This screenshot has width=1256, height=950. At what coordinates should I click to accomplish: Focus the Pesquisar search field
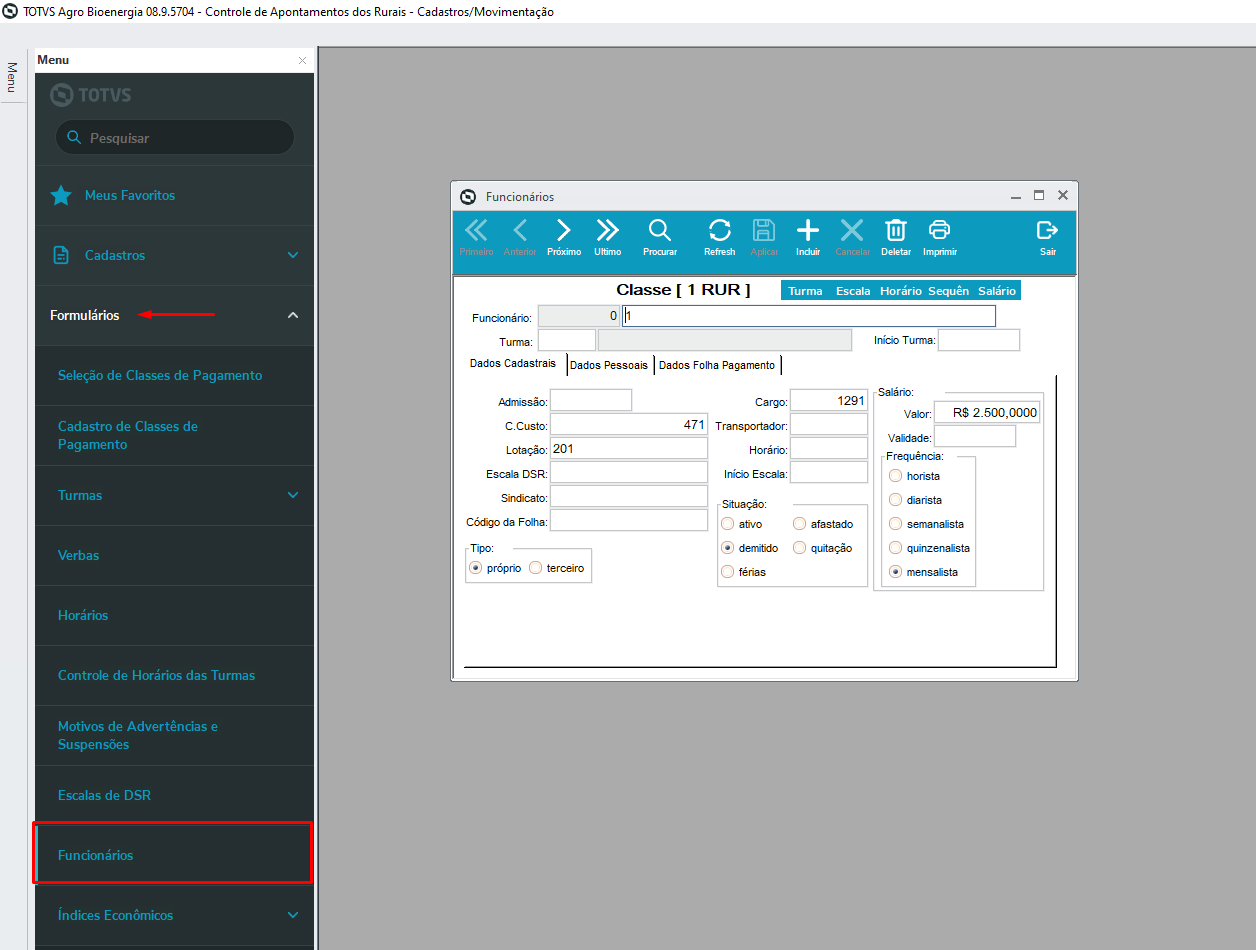175,137
